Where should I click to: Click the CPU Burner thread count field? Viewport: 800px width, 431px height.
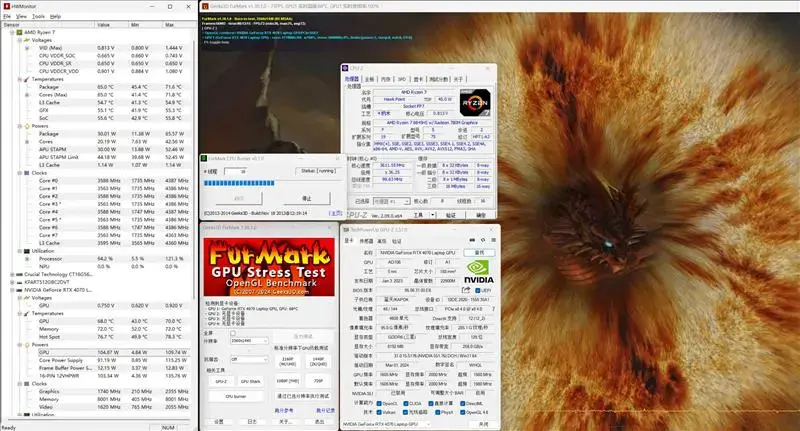[x=235, y=171]
